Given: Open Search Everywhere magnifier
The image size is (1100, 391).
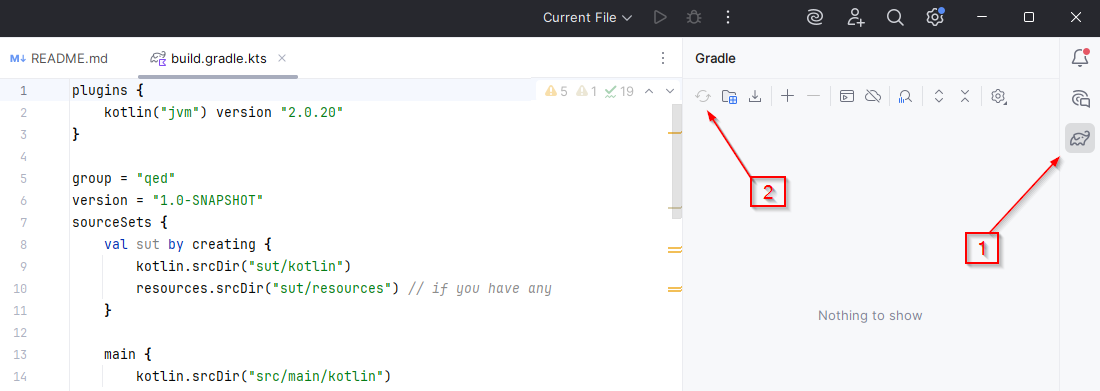Looking at the screenshot, I should click(894, 18).
